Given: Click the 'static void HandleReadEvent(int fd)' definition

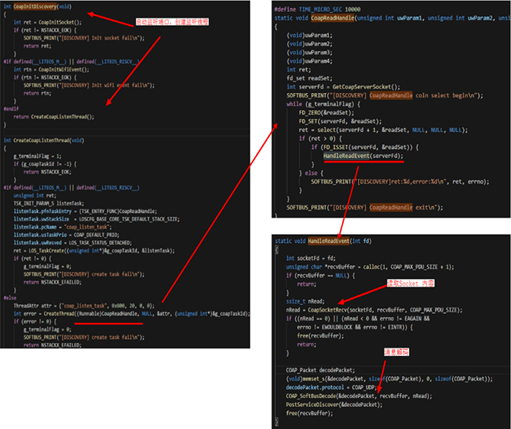Looking at the screenshot, I should [323, 241].
